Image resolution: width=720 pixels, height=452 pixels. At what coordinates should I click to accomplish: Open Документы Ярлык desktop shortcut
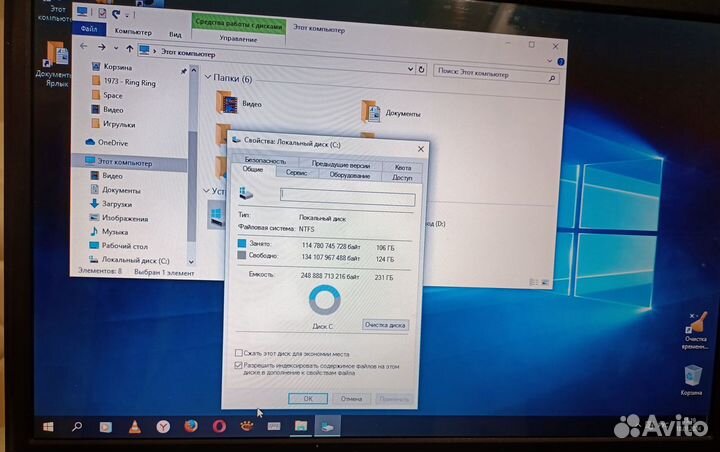tap(56, 64)
